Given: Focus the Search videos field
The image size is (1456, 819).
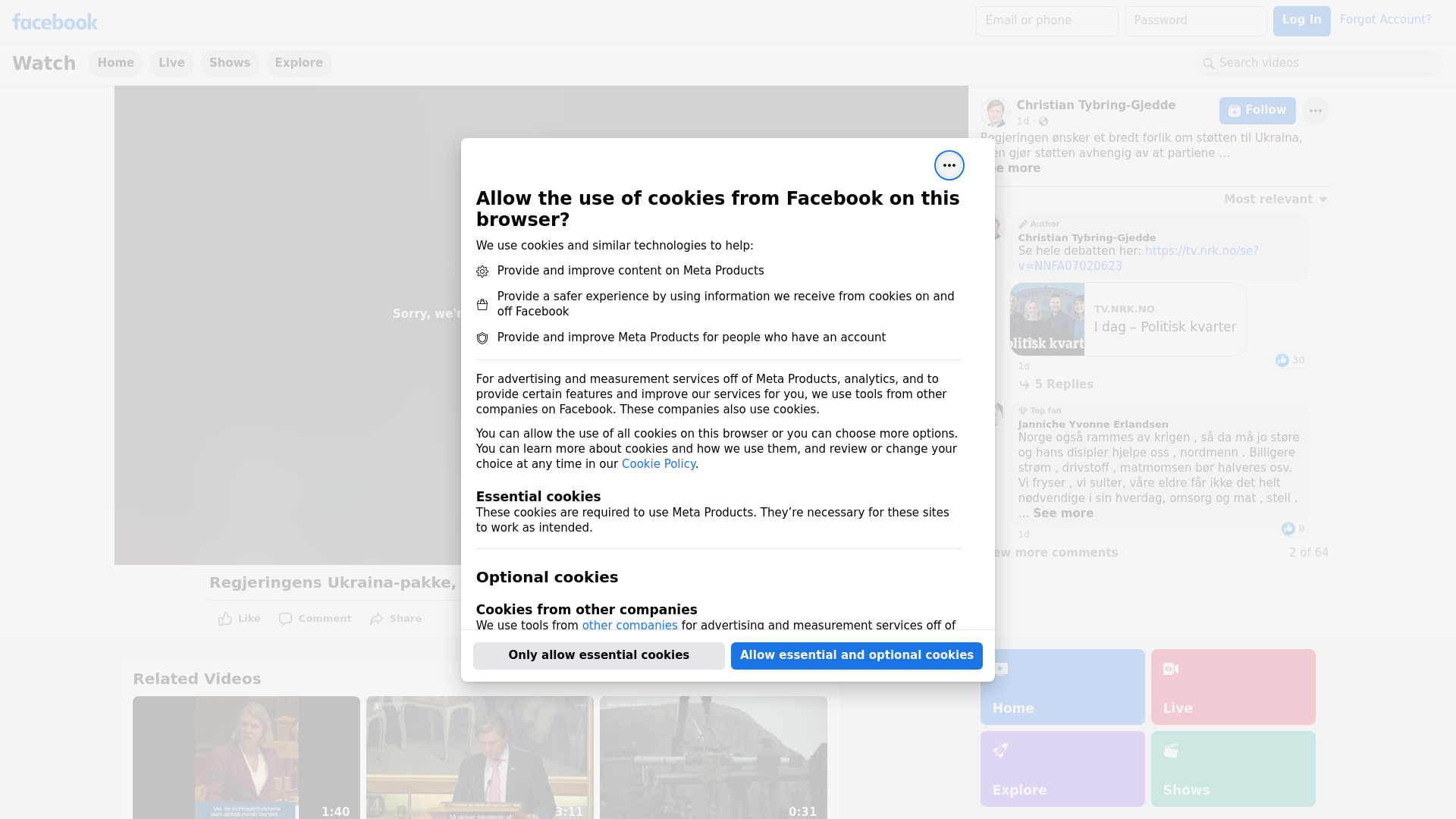Looking at the screenshot, I should coord(1319,64).
